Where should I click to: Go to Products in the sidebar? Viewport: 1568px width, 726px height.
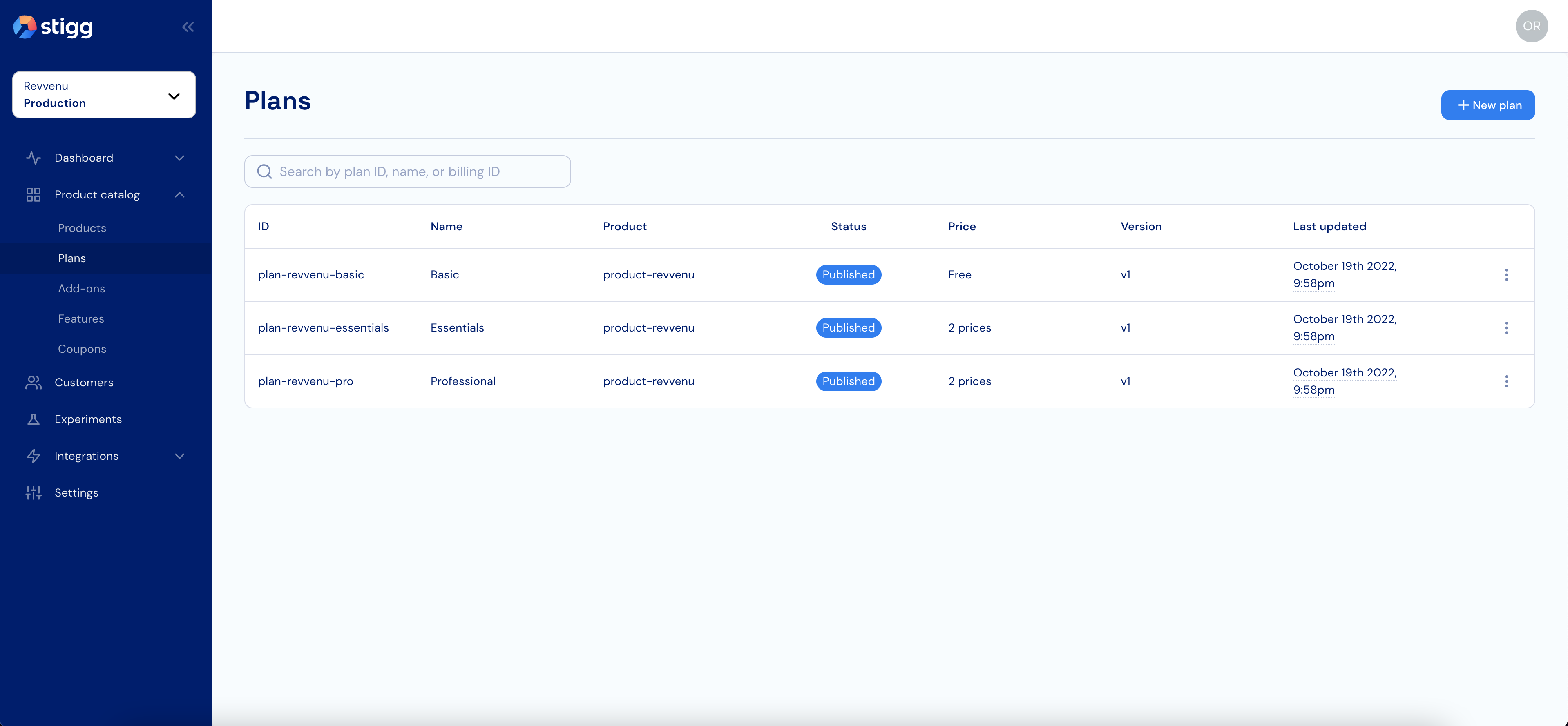[82, 228]
